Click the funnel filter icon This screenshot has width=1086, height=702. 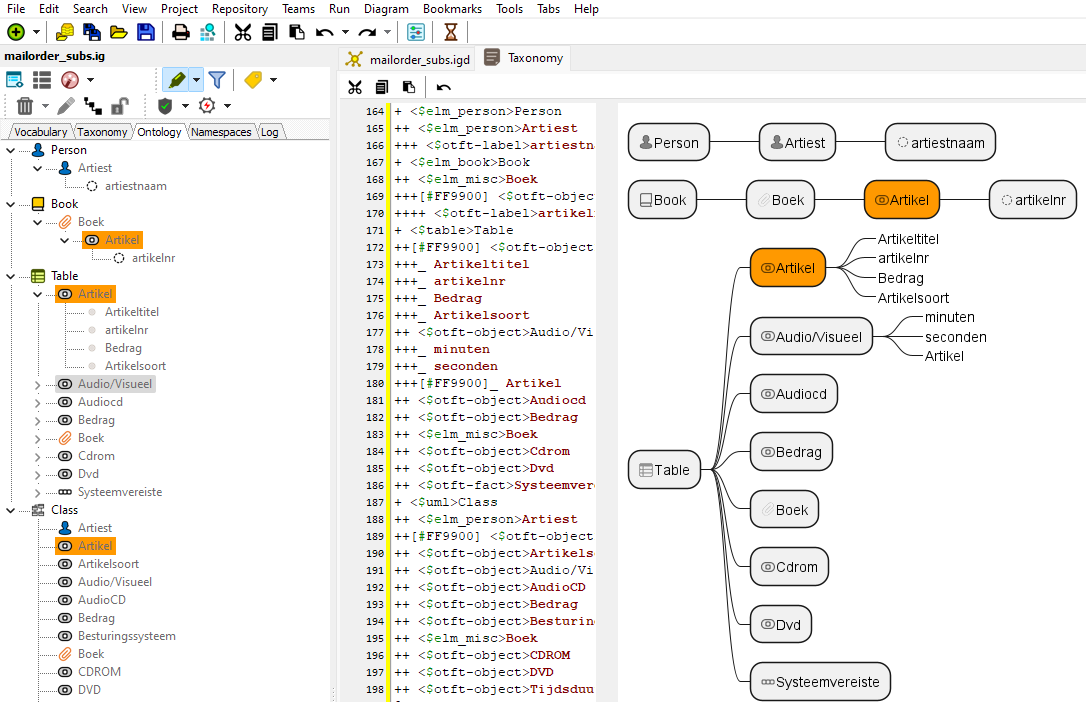click(x=216, y=80)
